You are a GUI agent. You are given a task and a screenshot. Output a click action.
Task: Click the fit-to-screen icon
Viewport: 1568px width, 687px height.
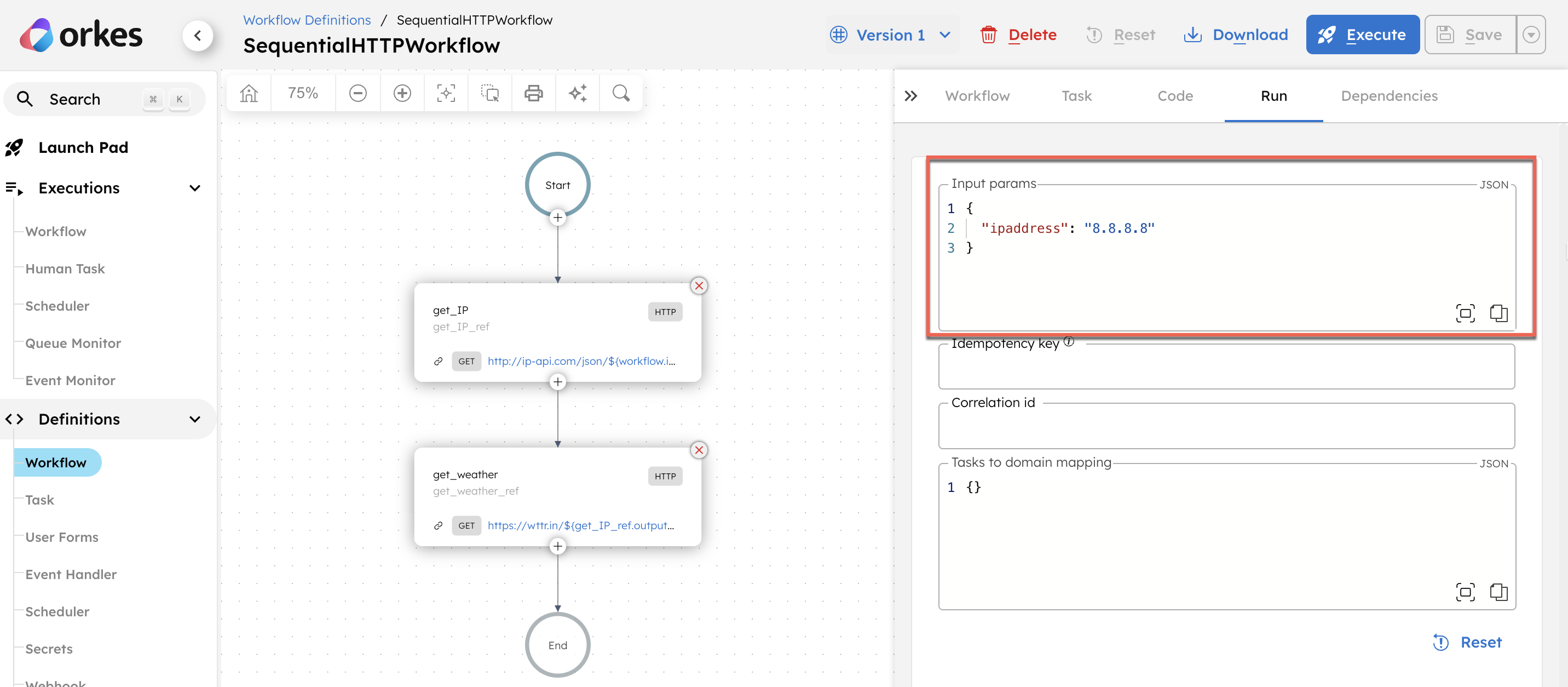click(446, 93)
